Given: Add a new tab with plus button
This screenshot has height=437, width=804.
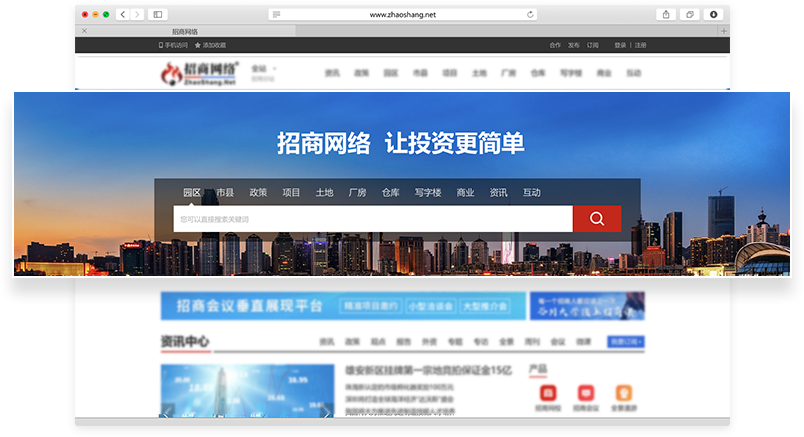Looking at the screenshot, I should click(x=723, y=31).
